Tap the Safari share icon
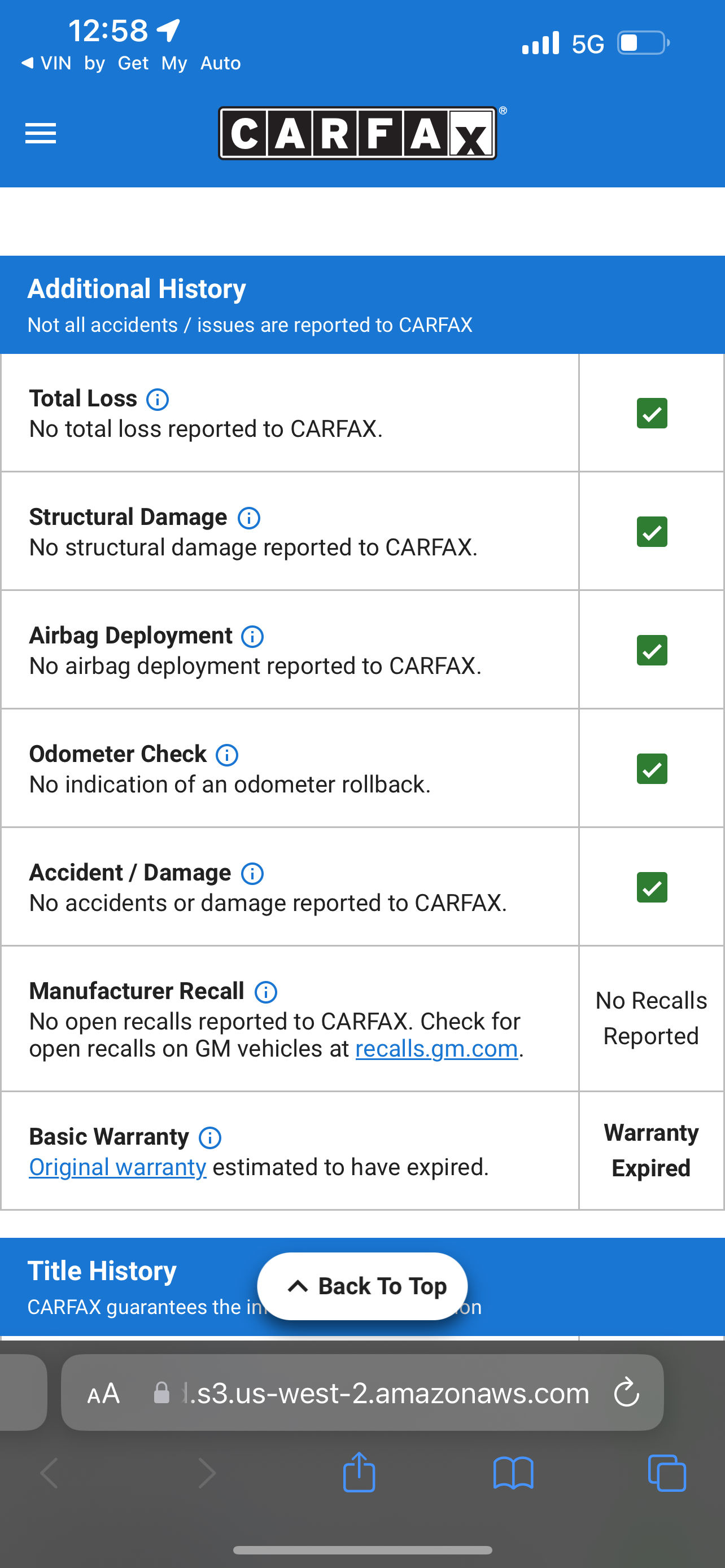Image resolution: width=725 pixels, height=1568 pixels. [x=359, y=1472]
